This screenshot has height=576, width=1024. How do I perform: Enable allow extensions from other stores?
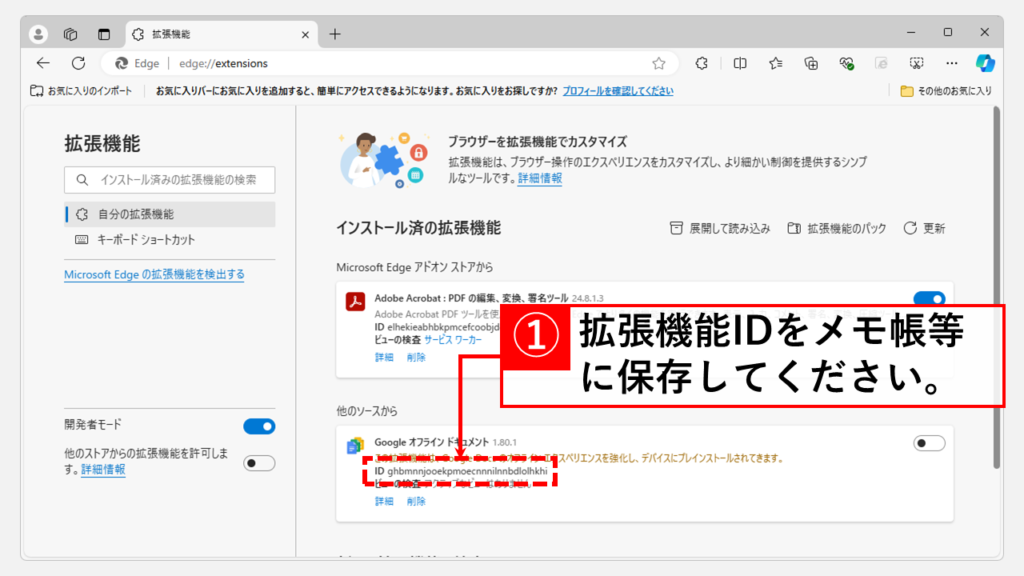tap(259, 463)
